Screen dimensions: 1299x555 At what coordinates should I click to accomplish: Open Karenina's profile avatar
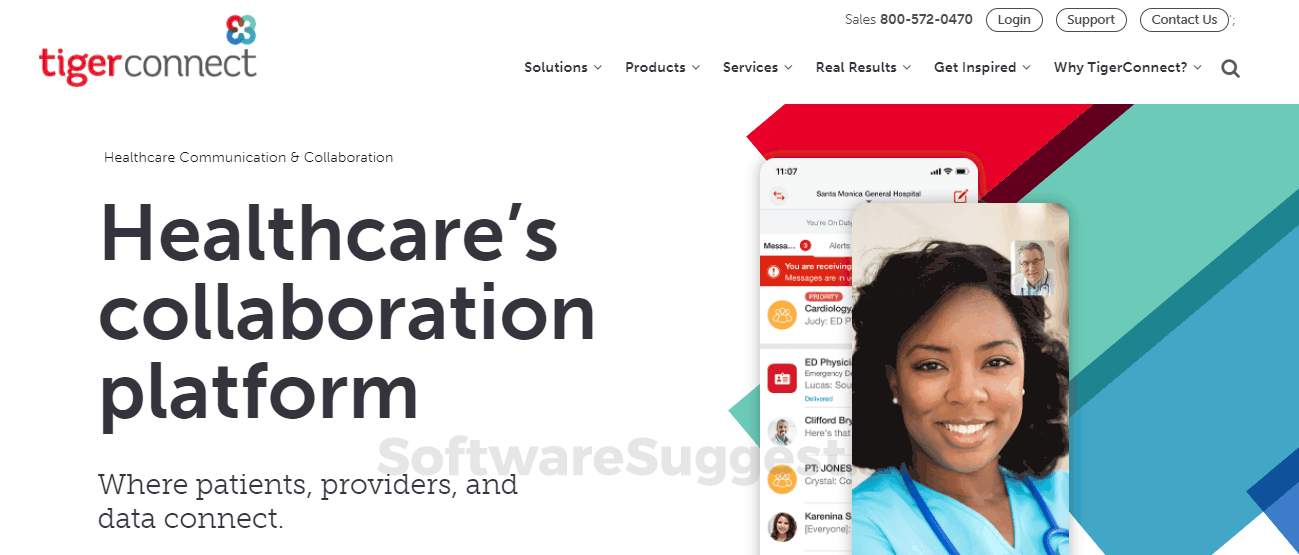782,527
